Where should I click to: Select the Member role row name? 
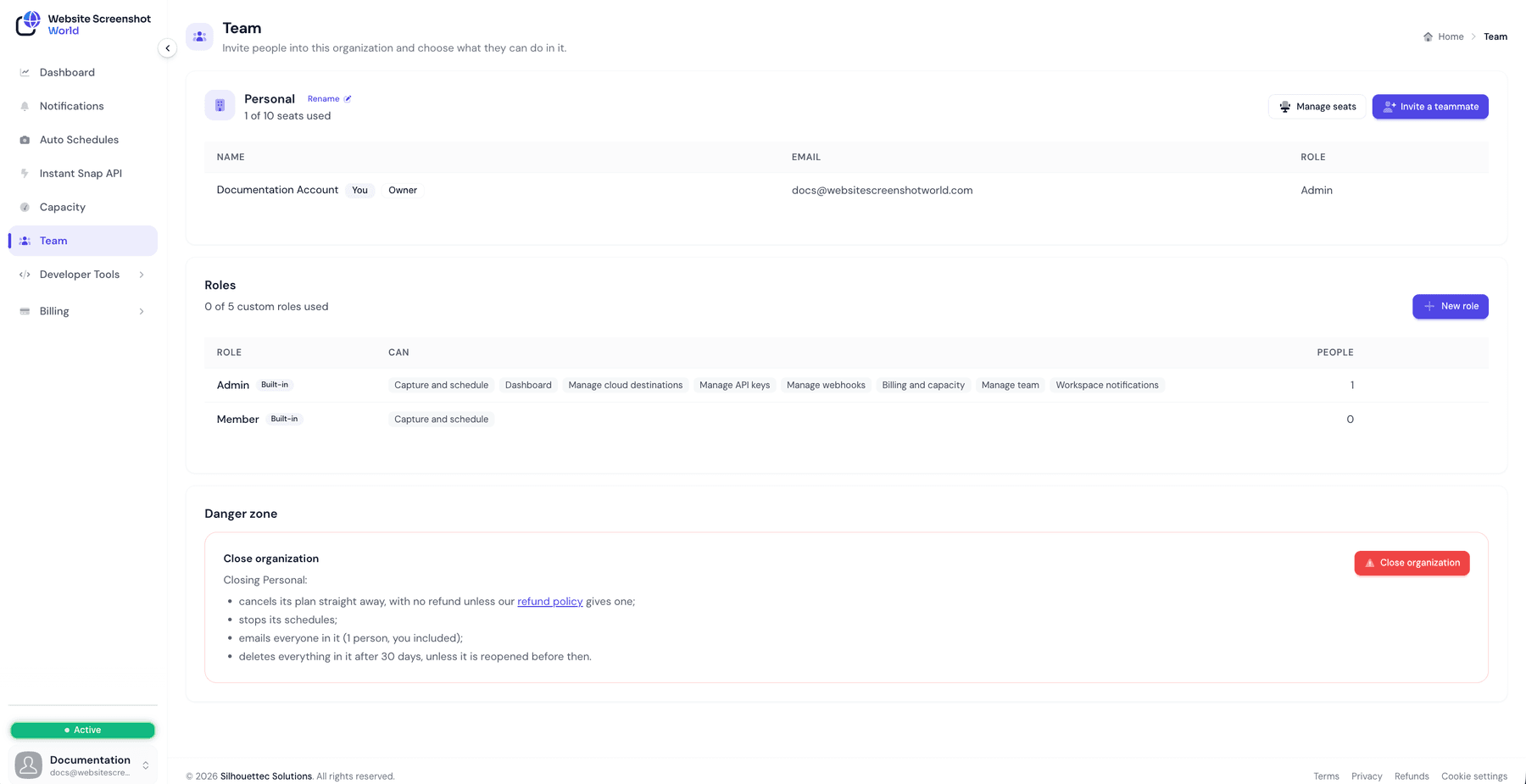pos(237,420)
